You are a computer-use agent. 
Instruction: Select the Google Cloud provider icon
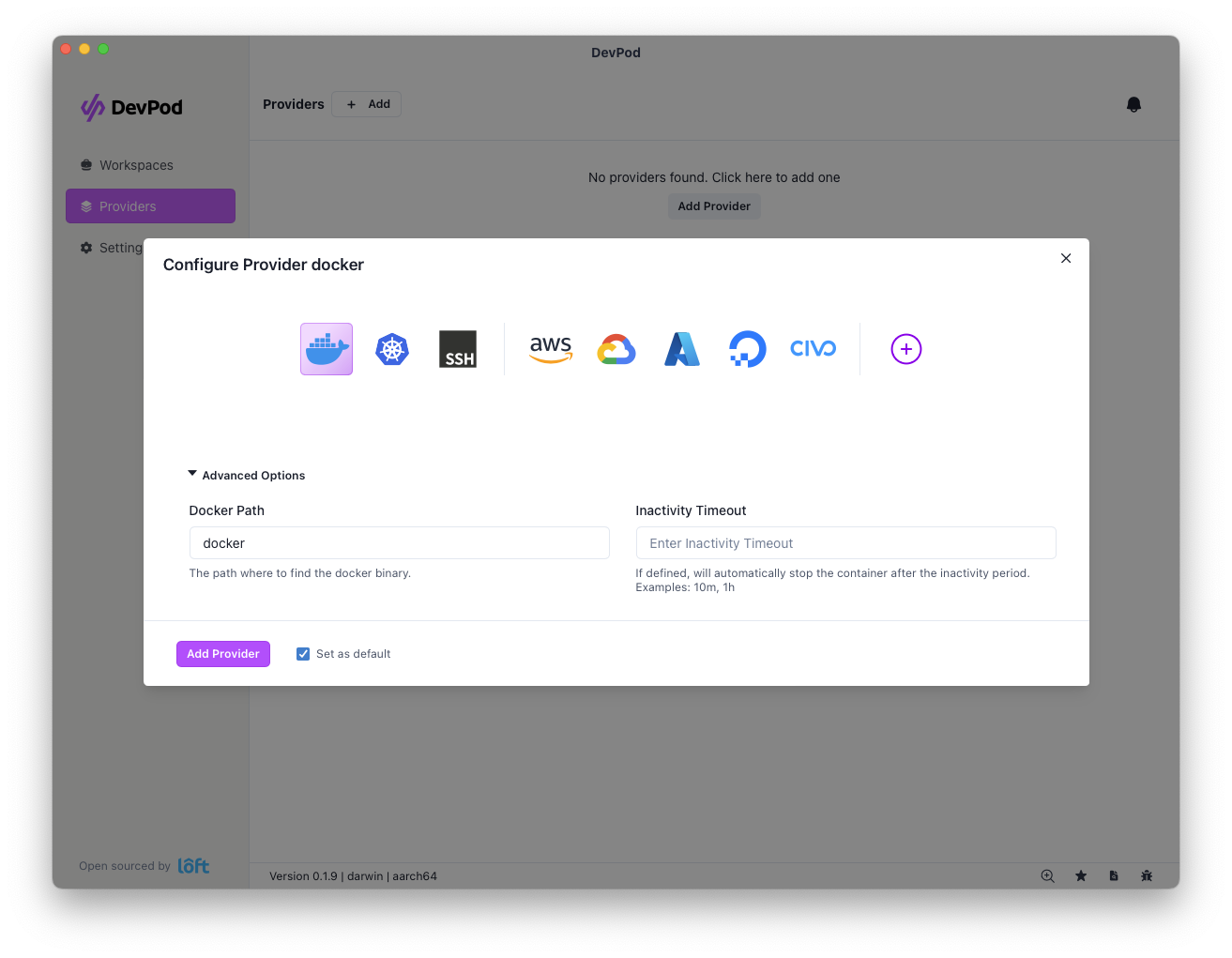tap(616, 348)
